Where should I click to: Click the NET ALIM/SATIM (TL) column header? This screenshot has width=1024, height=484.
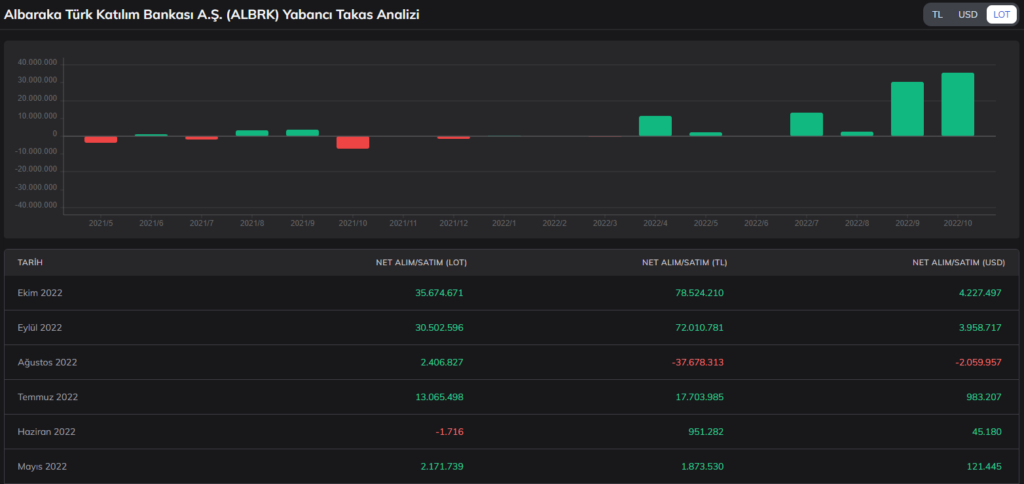pos(686,263)
